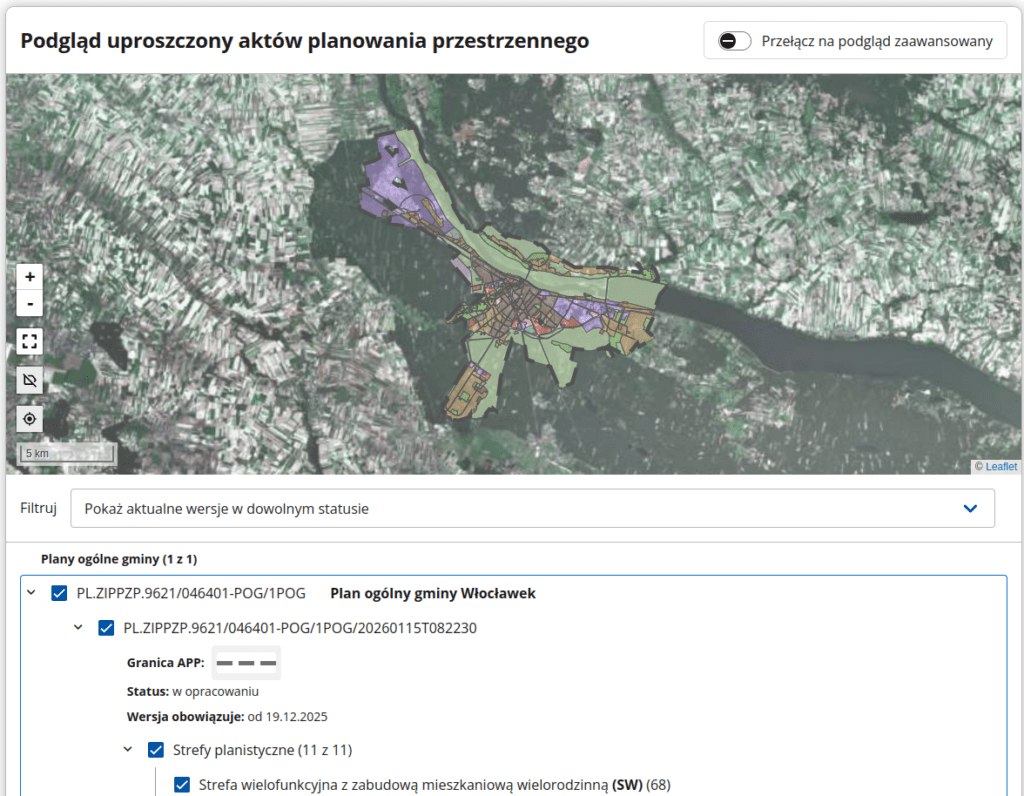The width and height of the screenshot is (1024, 796).
Task: Uncheck PL.ZIPPZP.9621/046401-POG/1POG plan checkbox
Action: [59, 593]
